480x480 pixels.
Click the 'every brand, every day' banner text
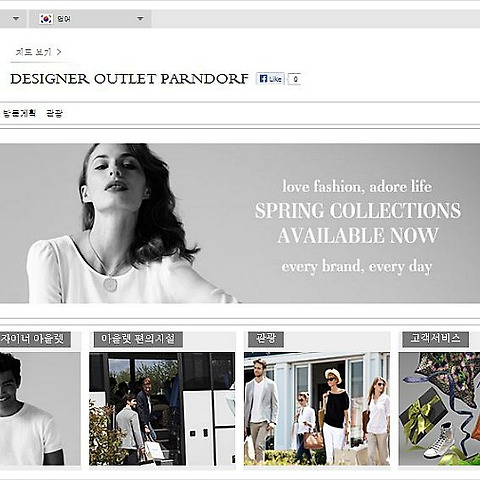coord(357,267)
